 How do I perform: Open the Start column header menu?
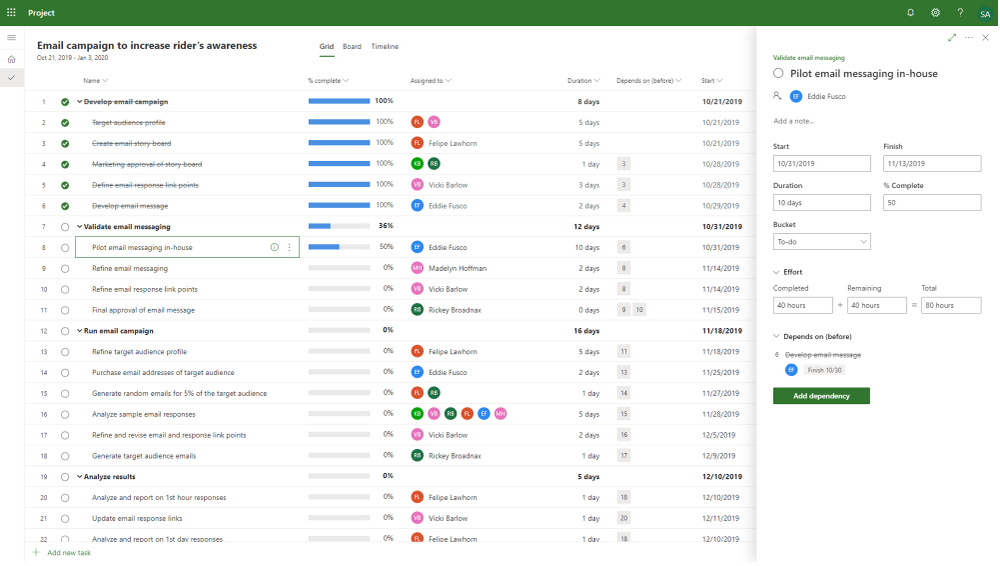coord(712,81)
